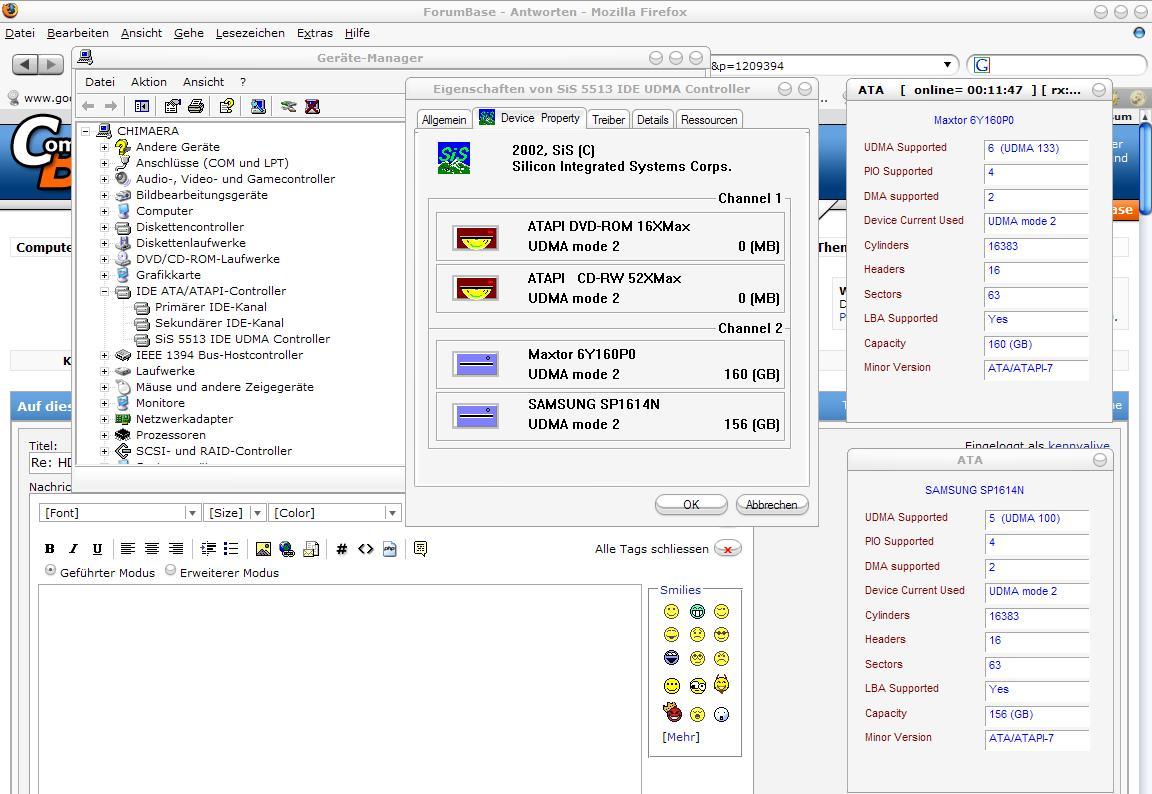Select Primärer IDE-Kanal tree item
This screenshot has width=1152, height=794.
(211, 307)
